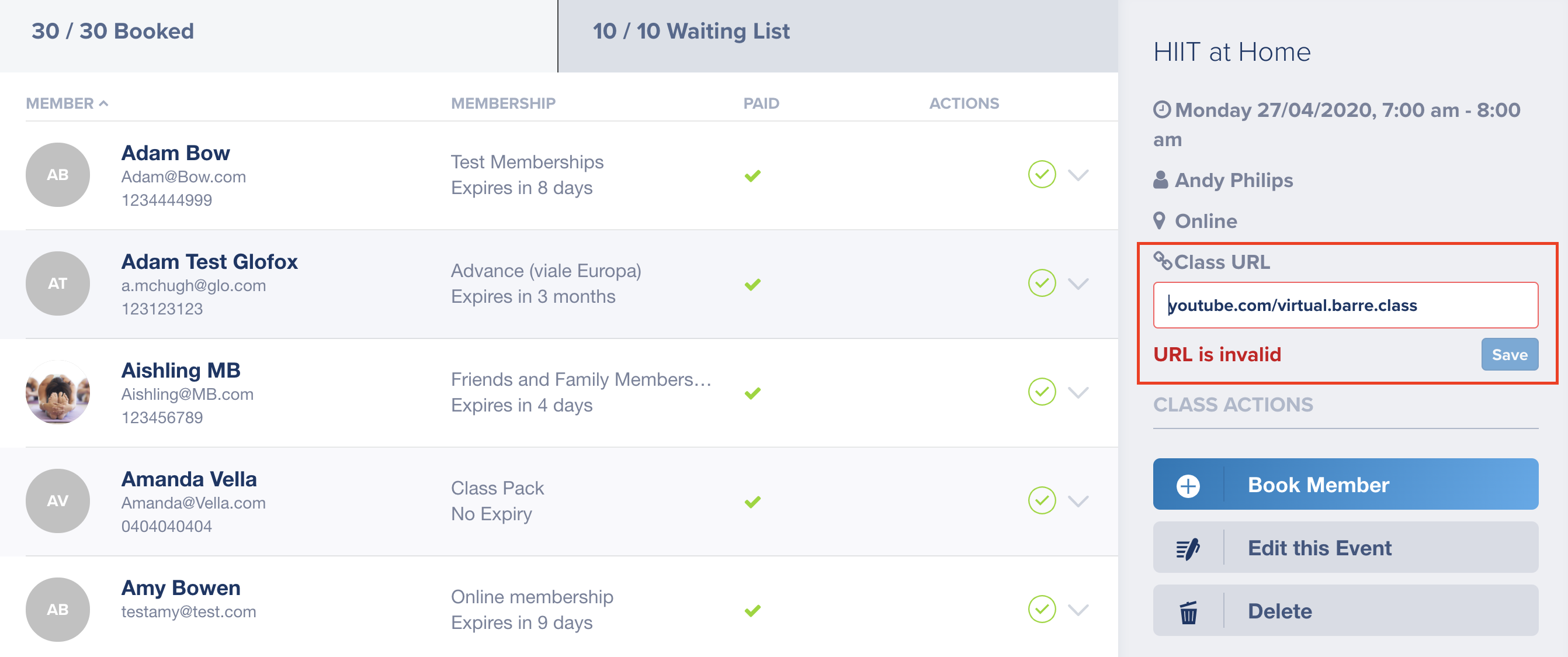Click Aishling MB's profile photo
Viewport: 1568px width, 657px height.
pos(58,392)
